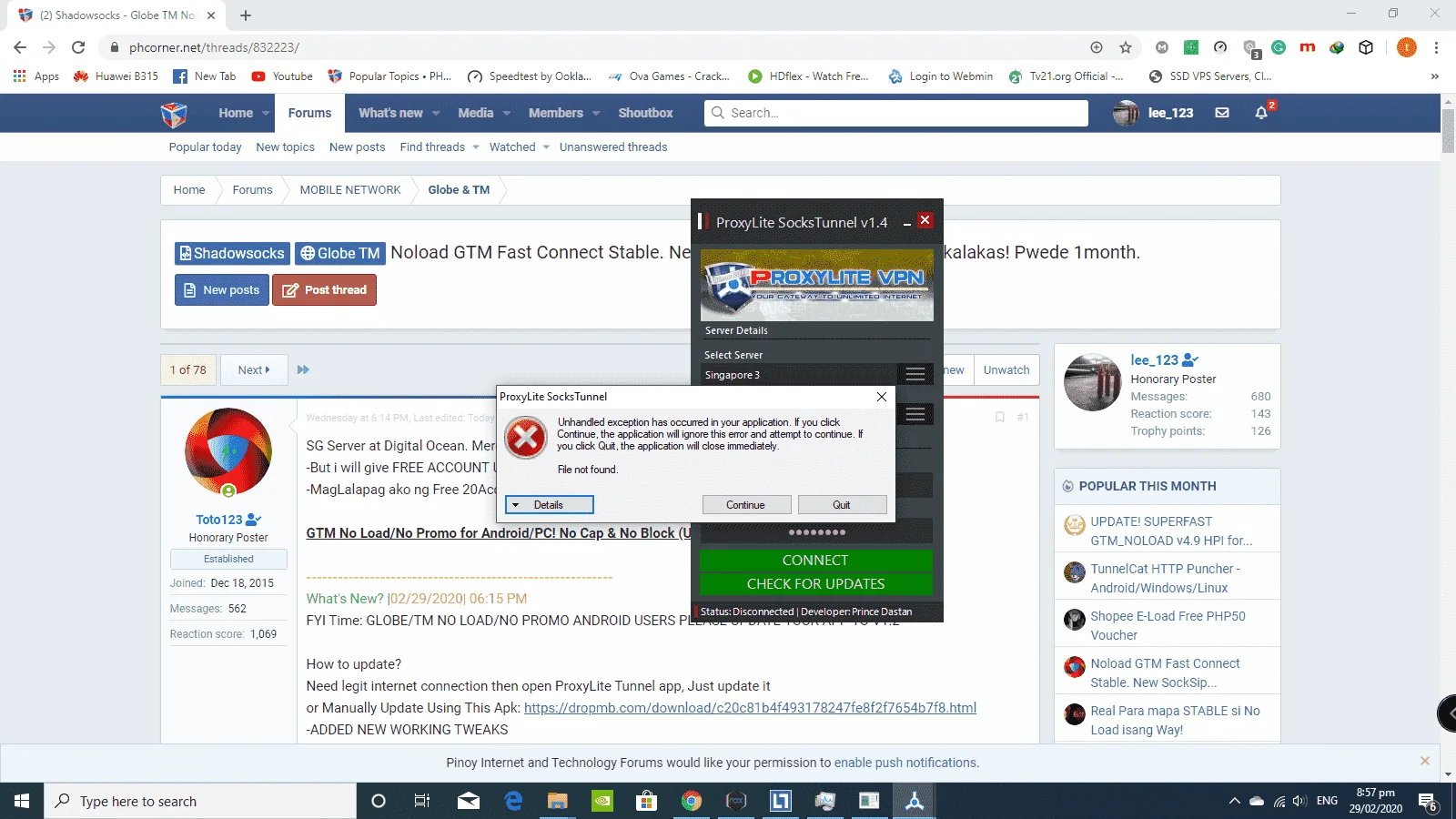
Task: Click the green CONNECT button
Action: [815, 560]
